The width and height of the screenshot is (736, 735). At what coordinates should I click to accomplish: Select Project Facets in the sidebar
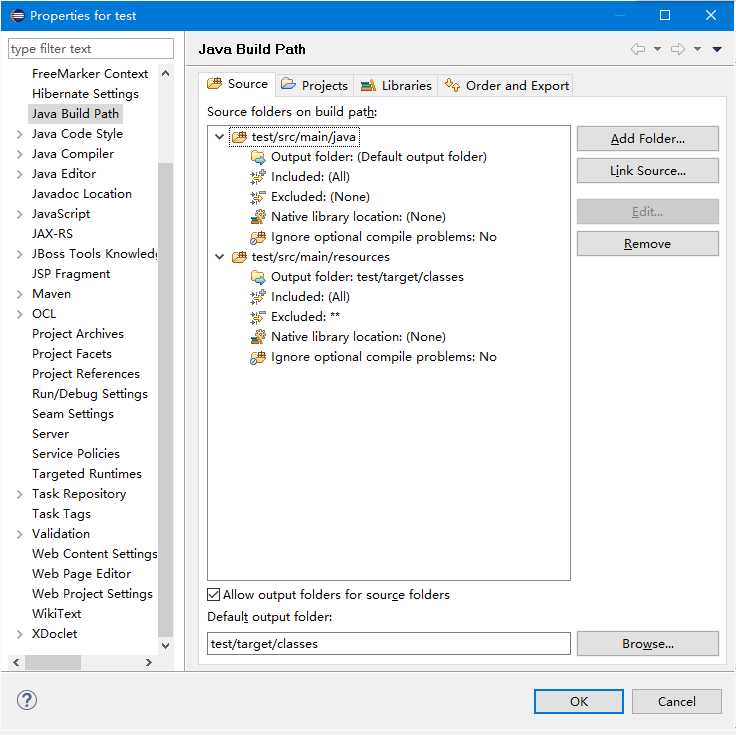click(72, 354)
